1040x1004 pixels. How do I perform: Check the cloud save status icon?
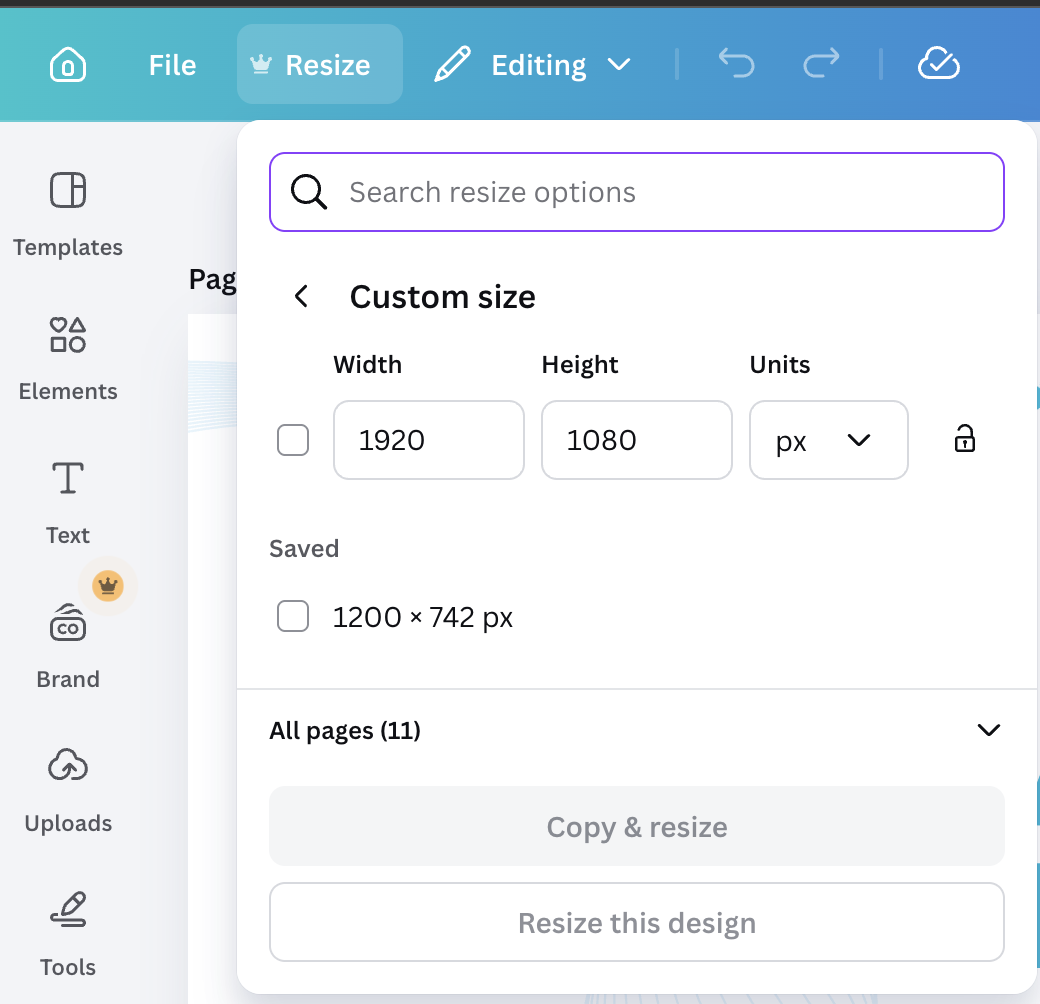tap(938, 65)
